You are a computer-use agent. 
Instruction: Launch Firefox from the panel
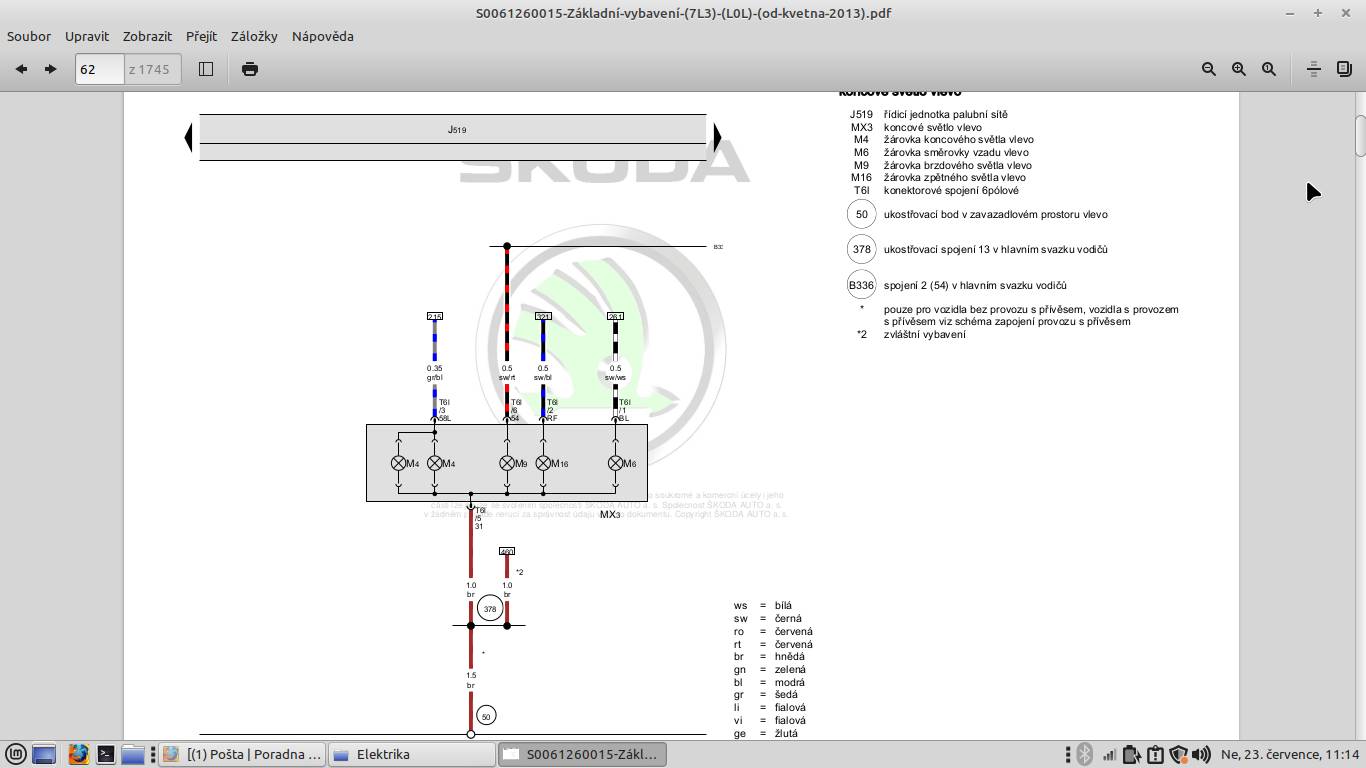click(x=79, y=754)
